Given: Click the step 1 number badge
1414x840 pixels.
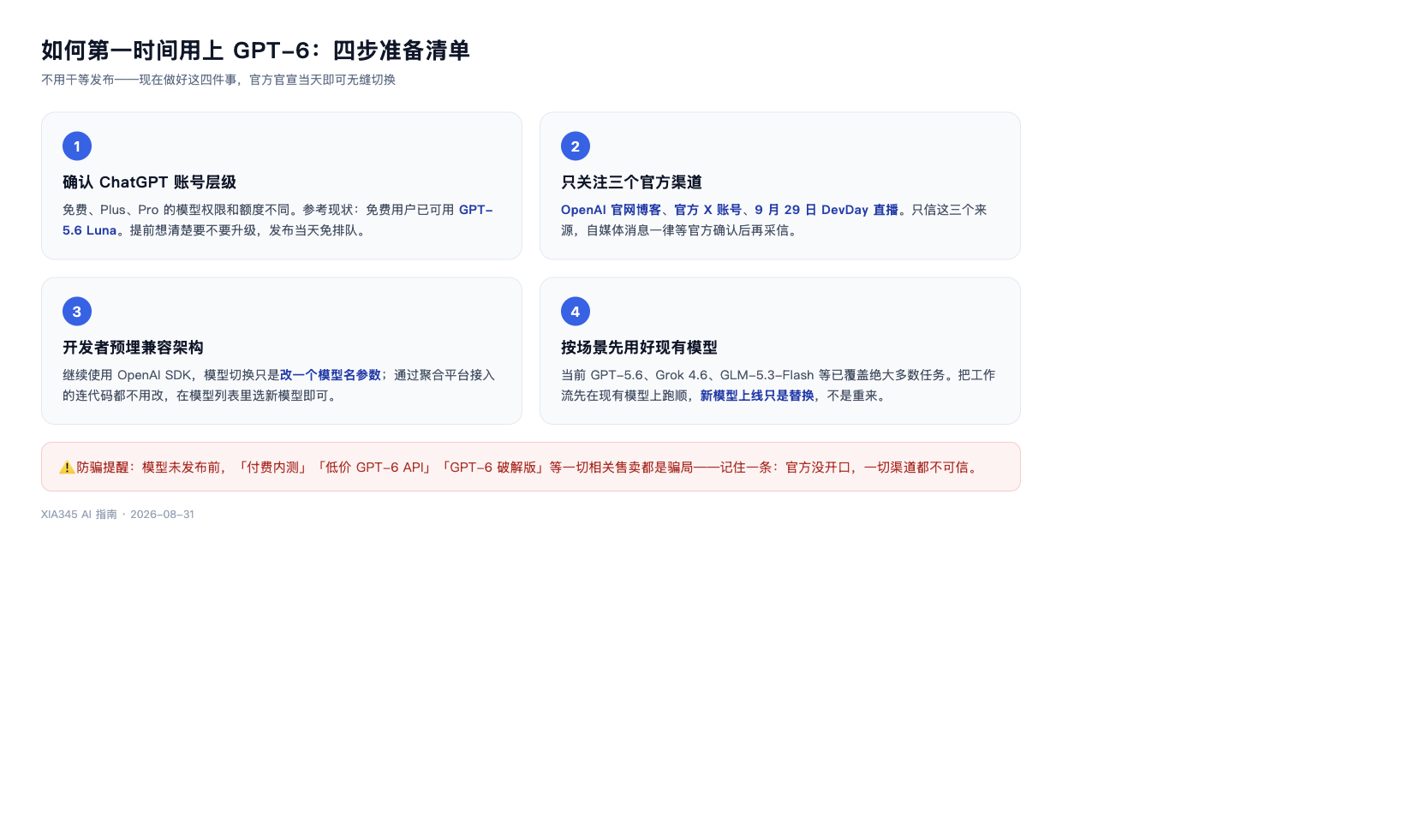Looking at the screenshot, I should pyautogui.click(x=77, y=146).
